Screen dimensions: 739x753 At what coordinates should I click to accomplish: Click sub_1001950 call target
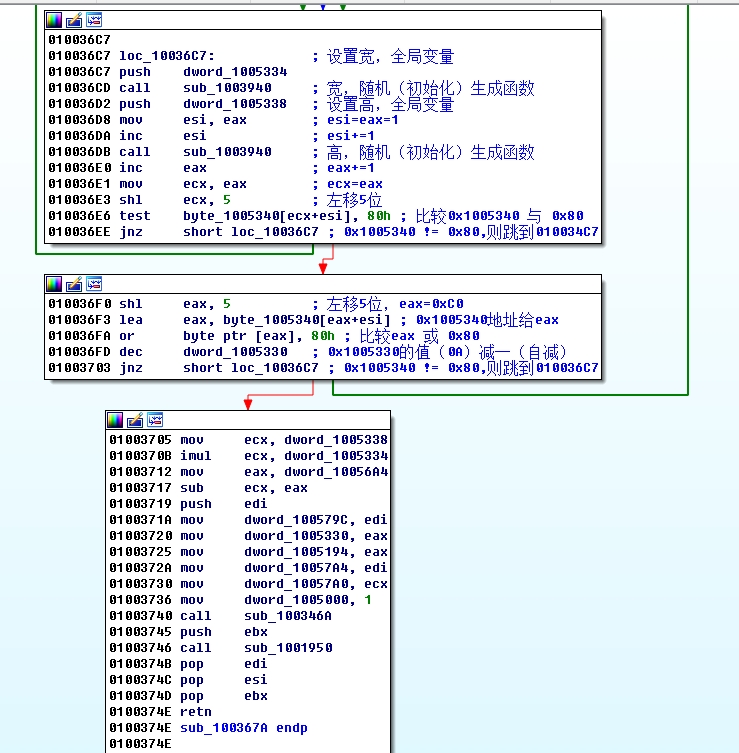tap(288, 648)
